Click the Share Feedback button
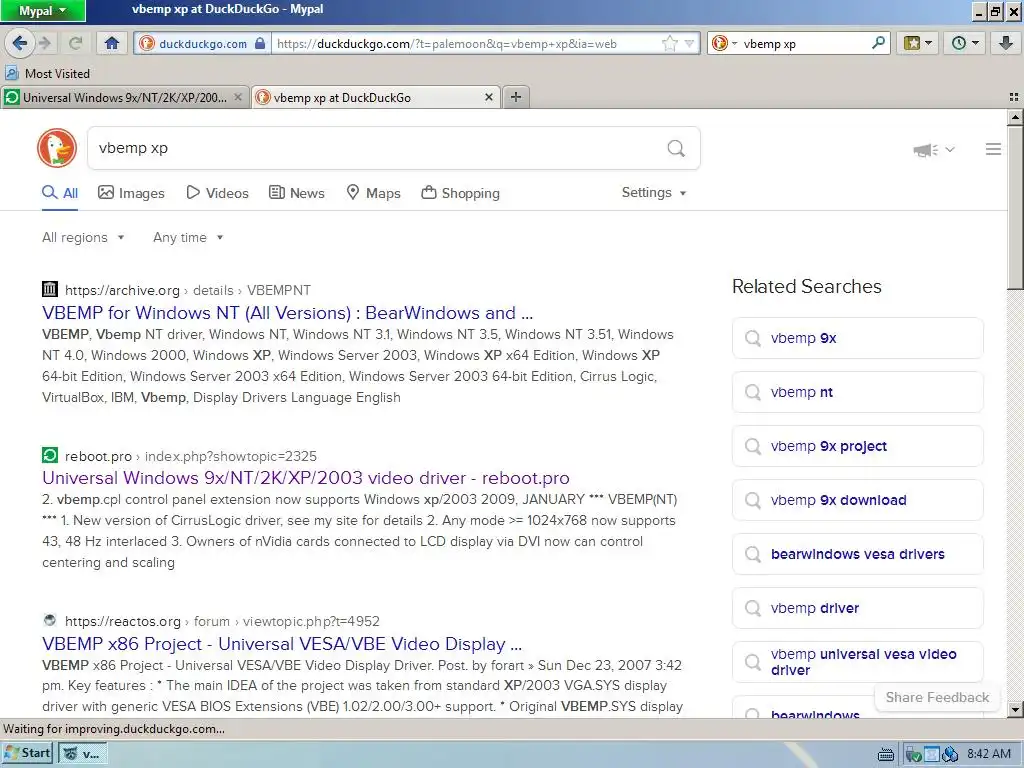 click(x=937, y=697)
